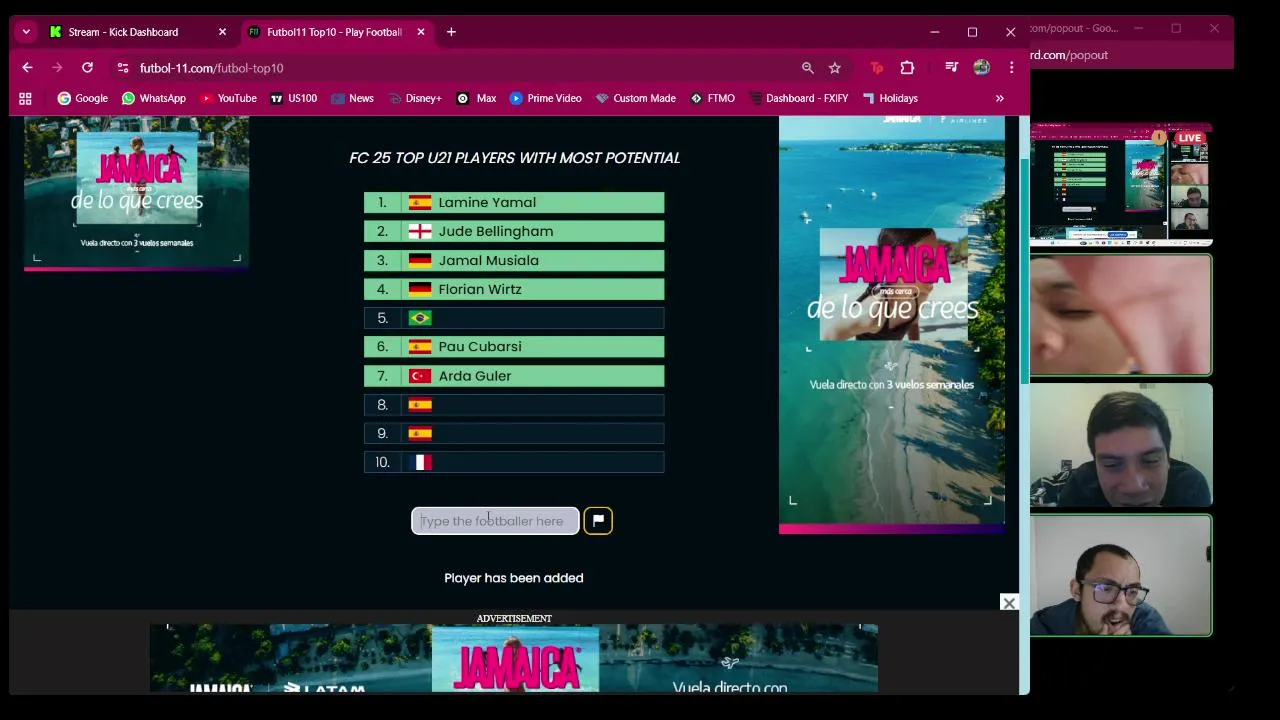Click the LIVE stream preview thumbnail
This screenshot has width=1280, height=720.
[x=1121, y=185]
